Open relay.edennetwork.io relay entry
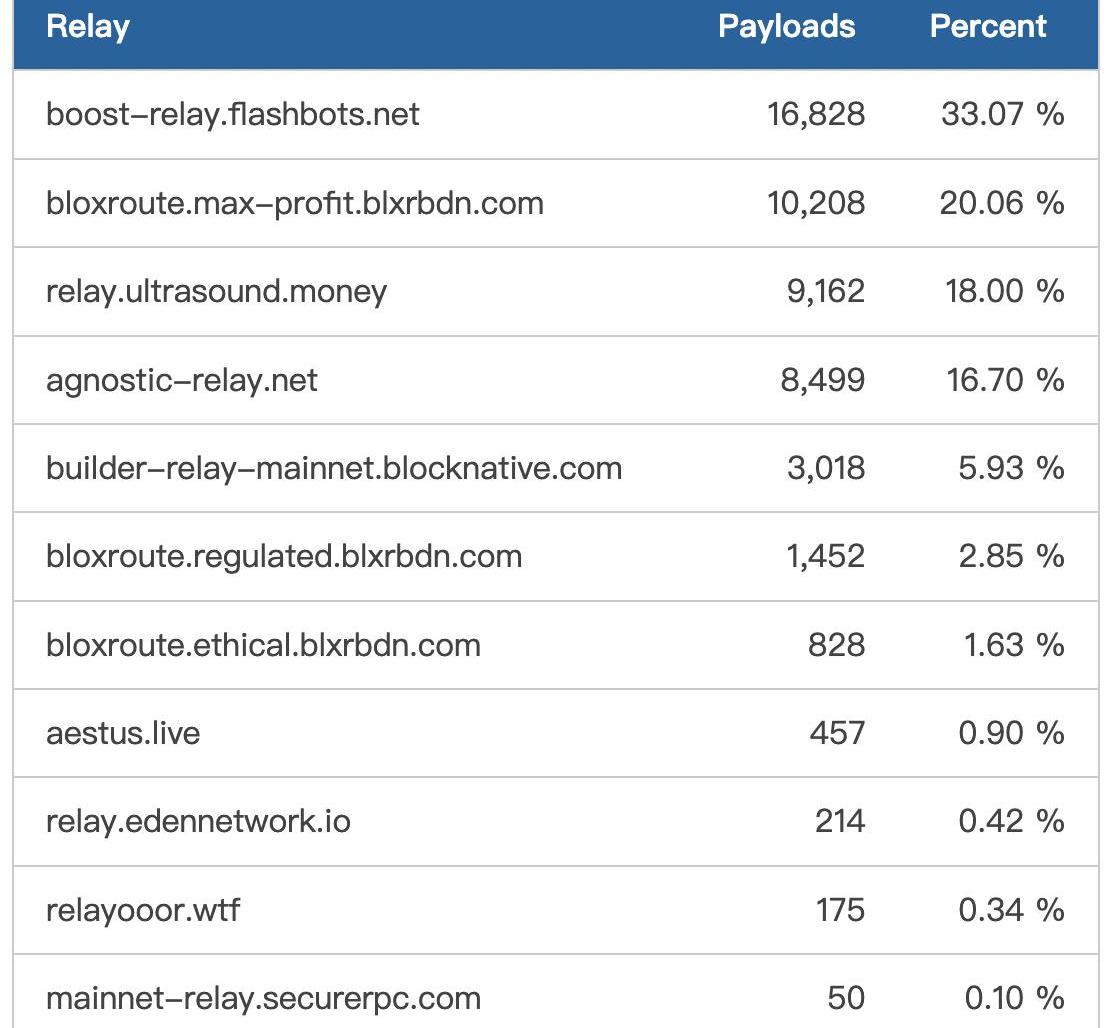 198,822
